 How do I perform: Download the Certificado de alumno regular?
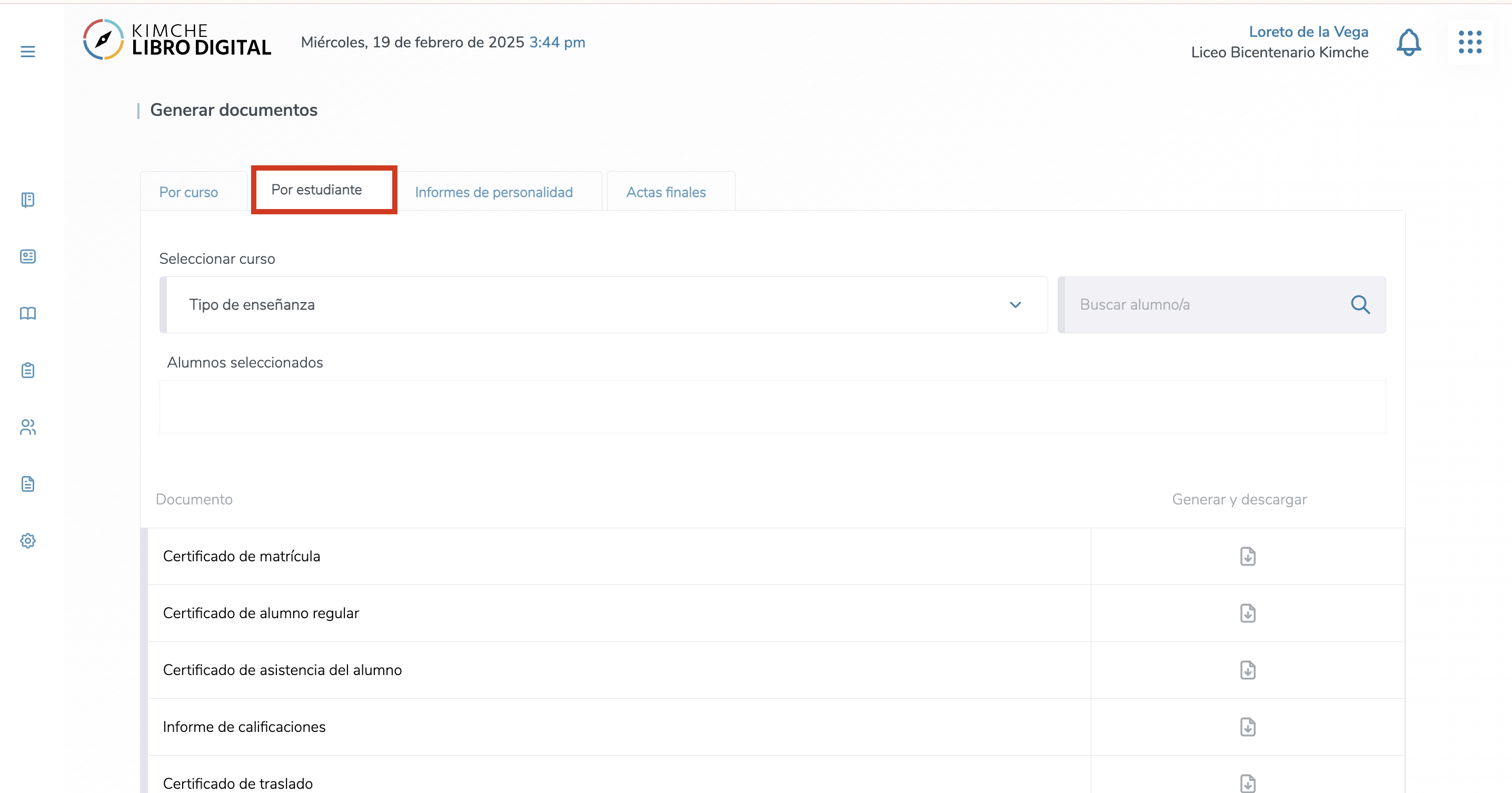click(1247, 613)
